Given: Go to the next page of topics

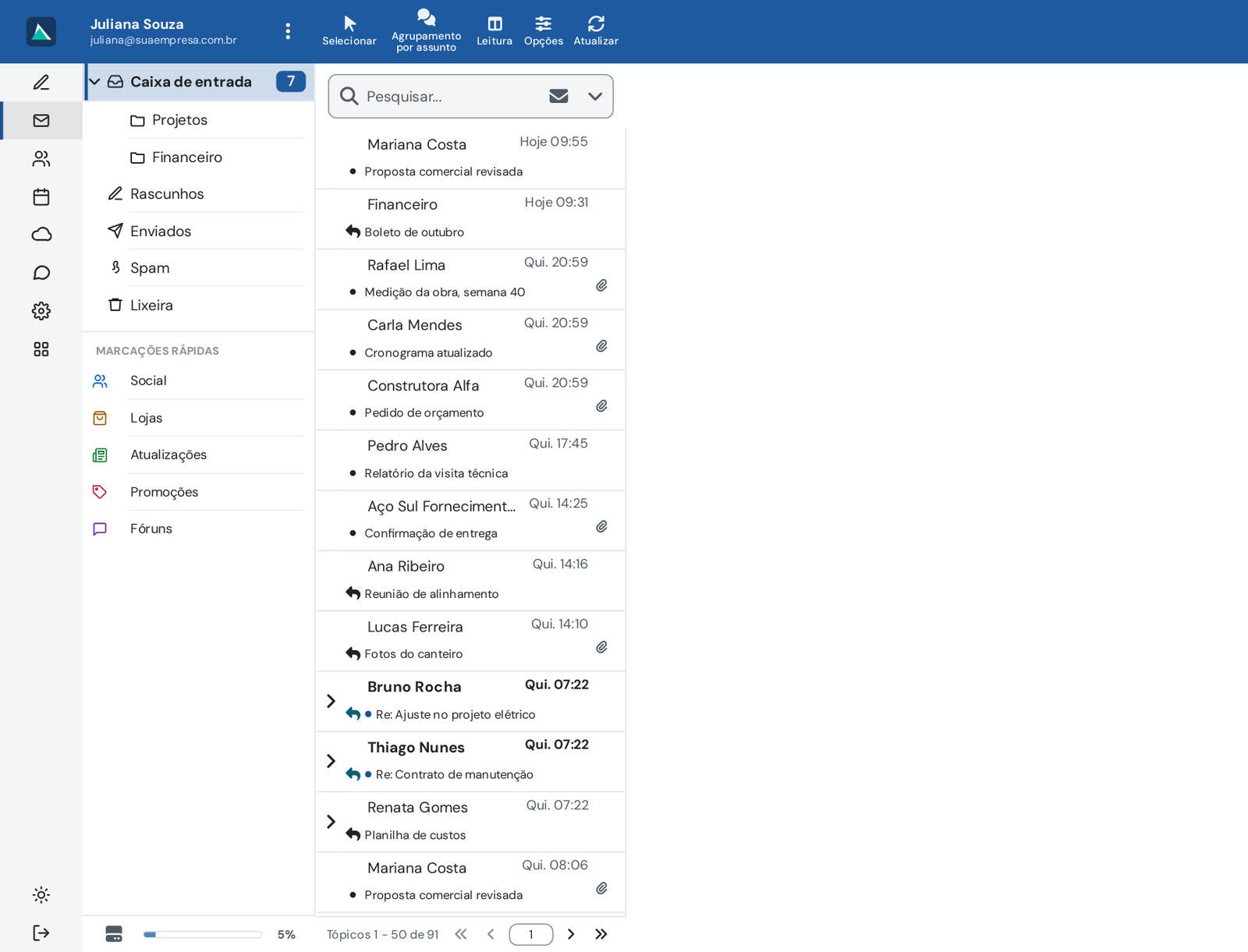Looking at the screenshot, I should click(x=571, y=934).
